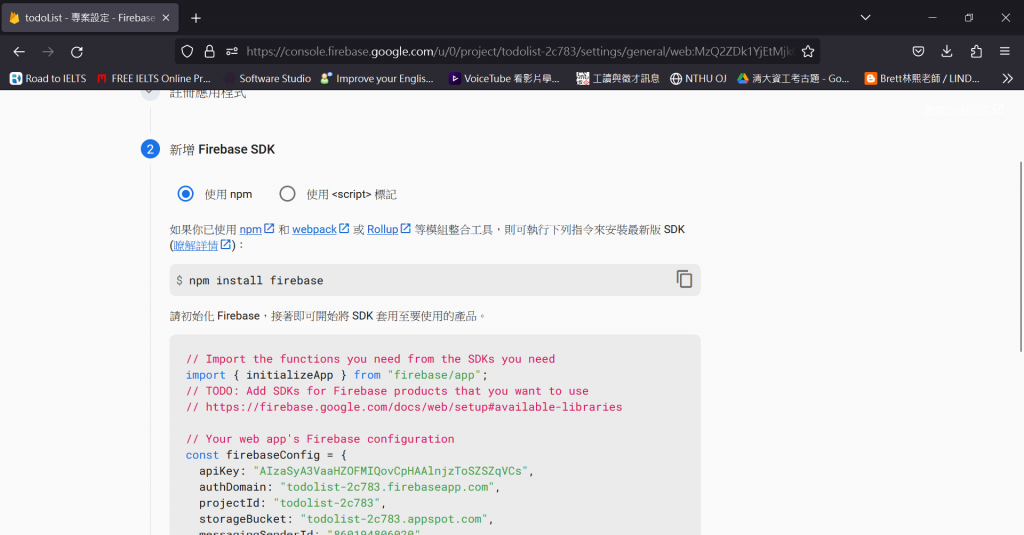Image resolution: width=1024 pixels, height=535 pixels.
Task: Open the Firefox hamburger menu
Action: click(1005, 52)
